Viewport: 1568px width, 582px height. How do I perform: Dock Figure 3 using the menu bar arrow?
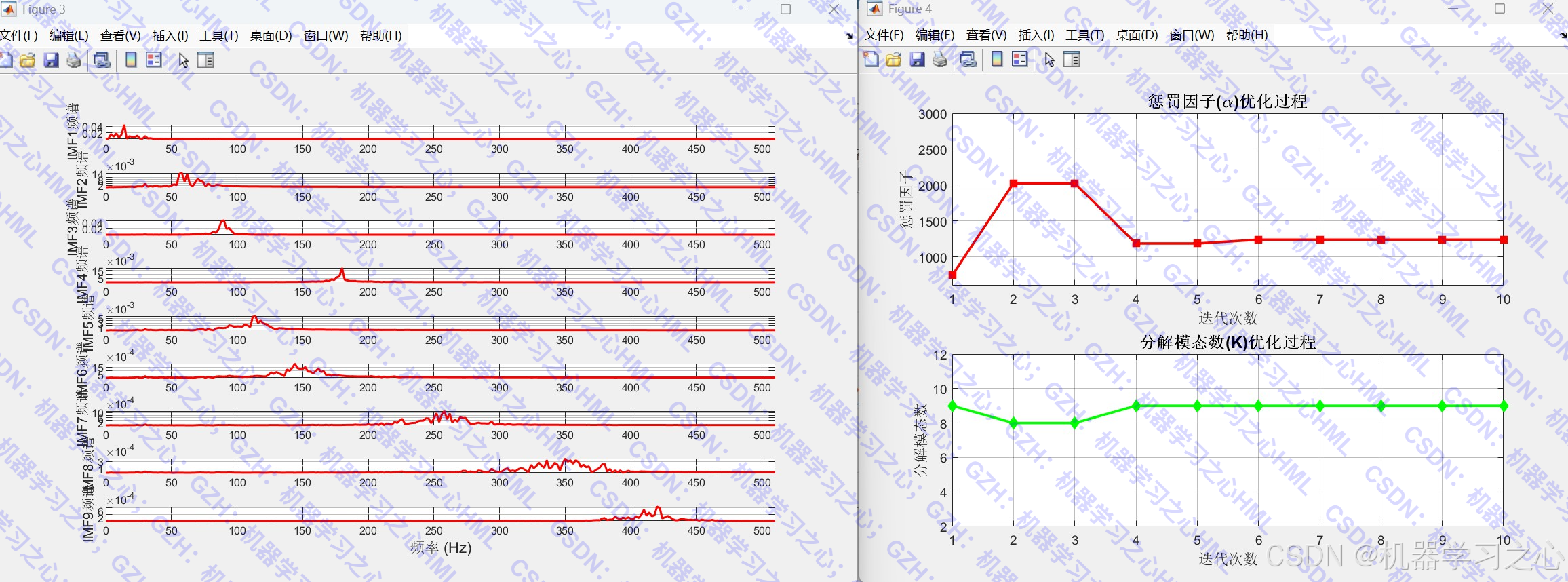850,36
